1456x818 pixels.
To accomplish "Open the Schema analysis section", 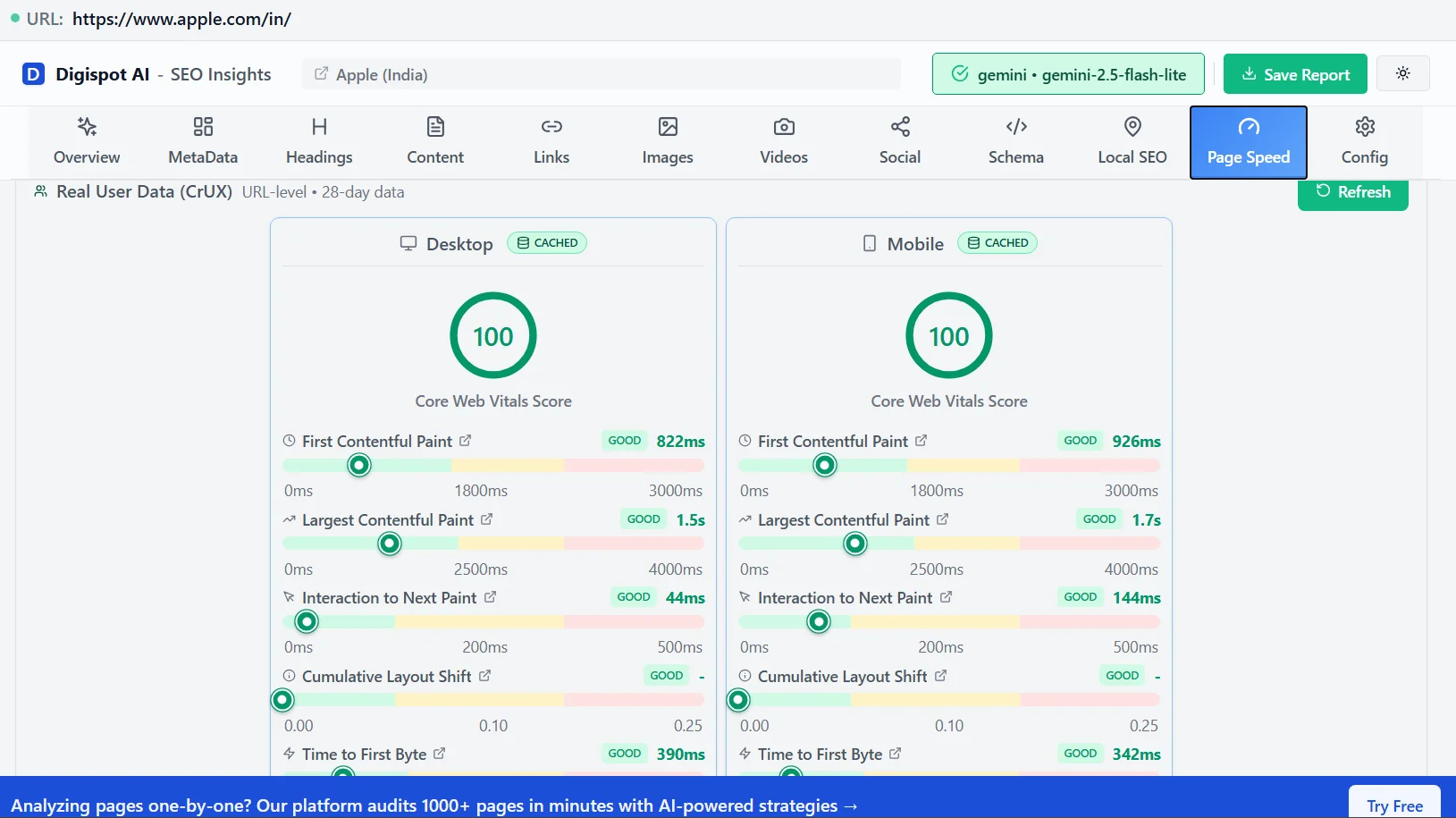I will tap(1014, 140).
